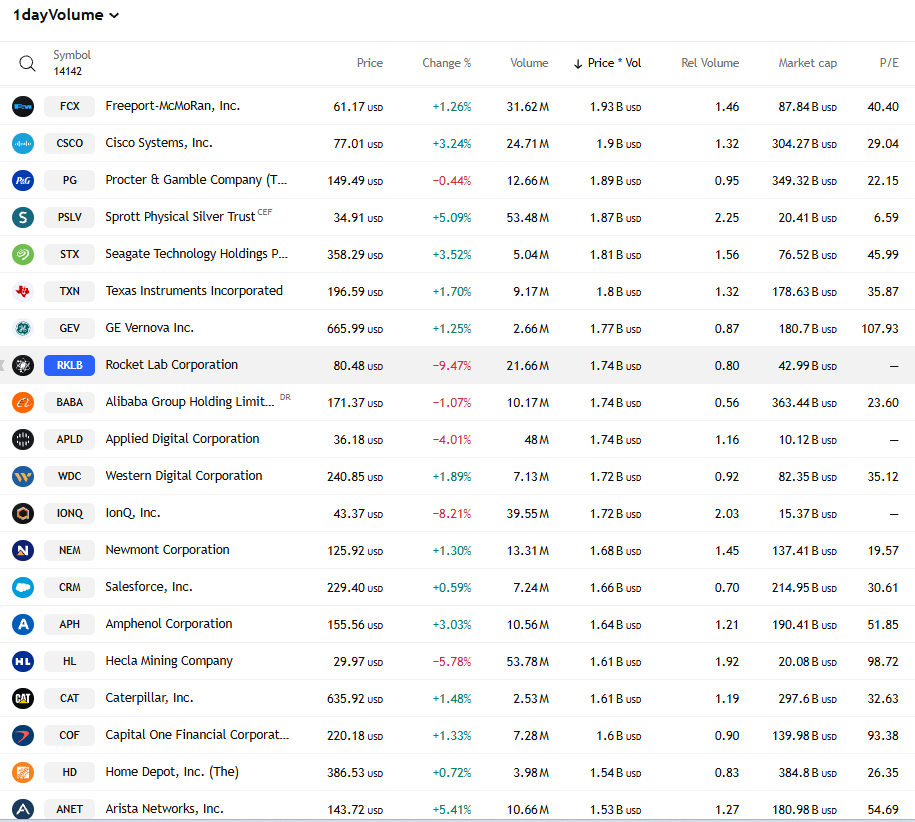The image size is (915, 822).
Task: Click GE Vernova's 107.93 P/E value
Action: 880,329
